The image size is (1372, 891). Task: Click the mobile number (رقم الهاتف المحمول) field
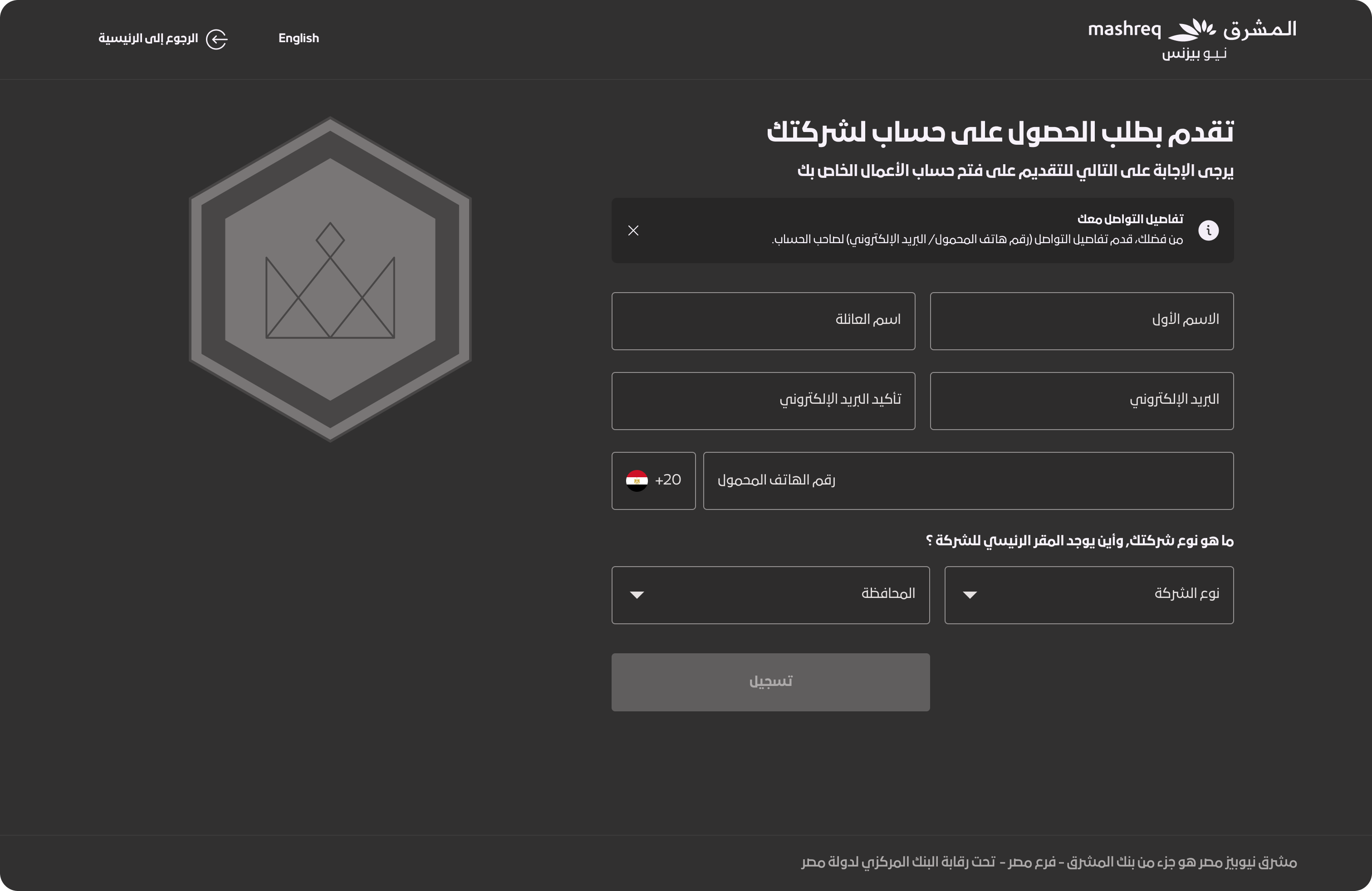(969, 480)
